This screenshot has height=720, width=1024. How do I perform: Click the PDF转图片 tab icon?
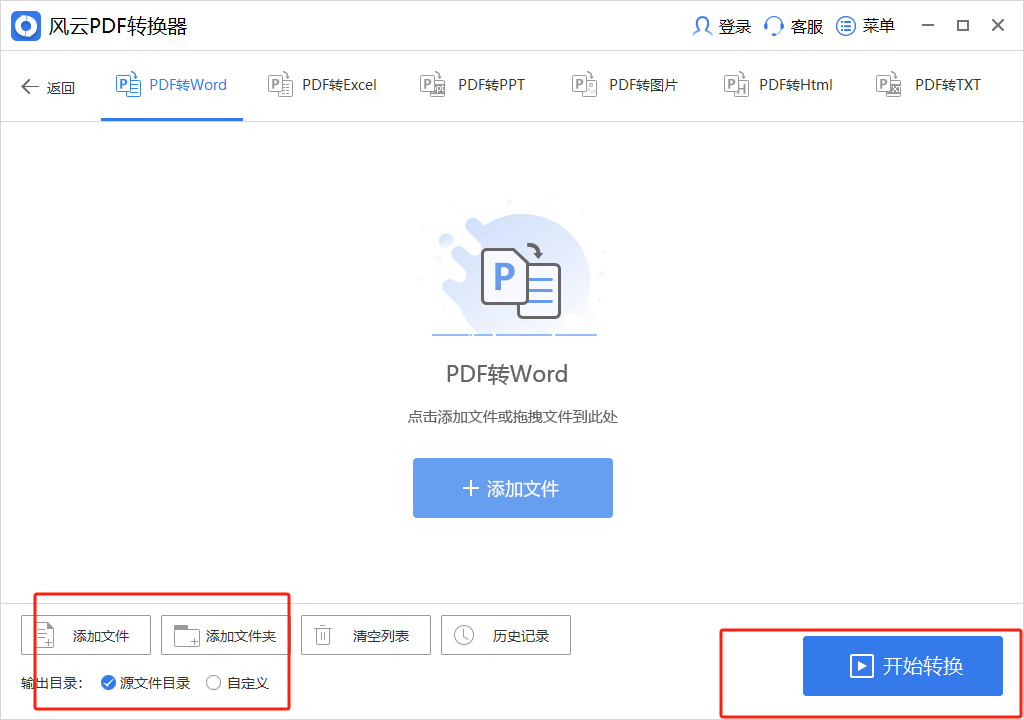coord(584,85)
